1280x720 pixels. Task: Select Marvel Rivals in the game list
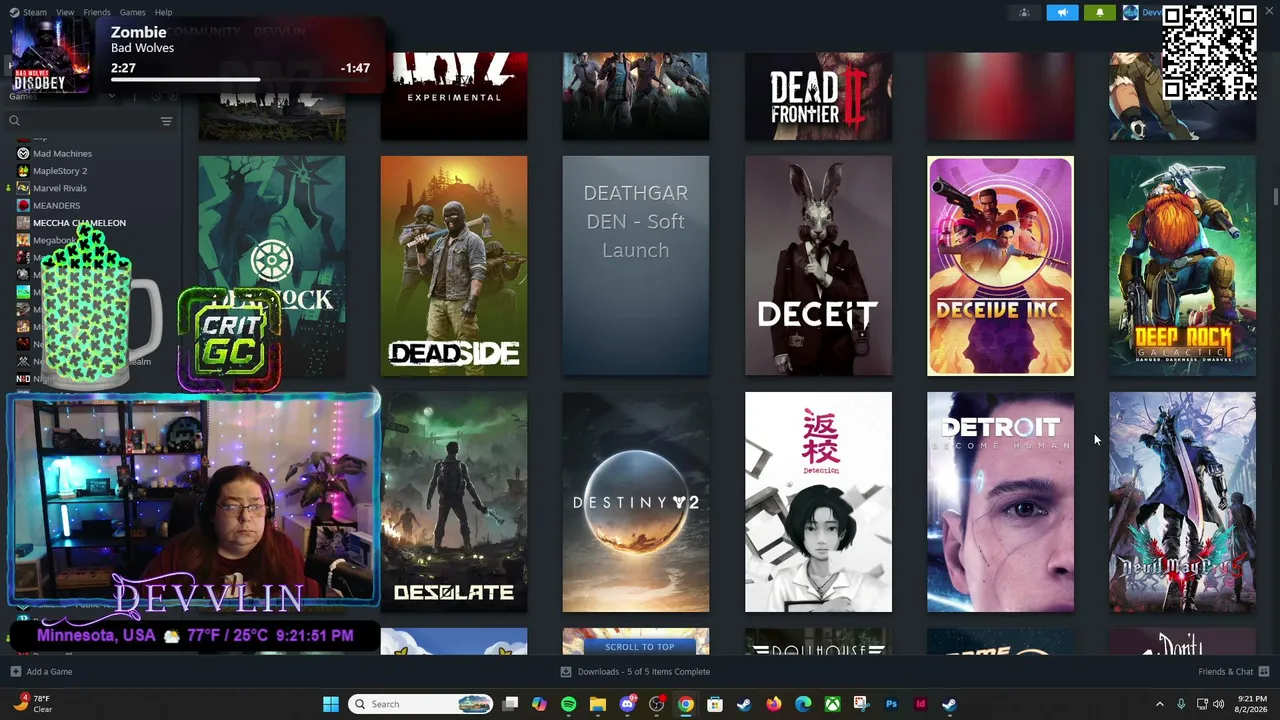tap(60, 188)
